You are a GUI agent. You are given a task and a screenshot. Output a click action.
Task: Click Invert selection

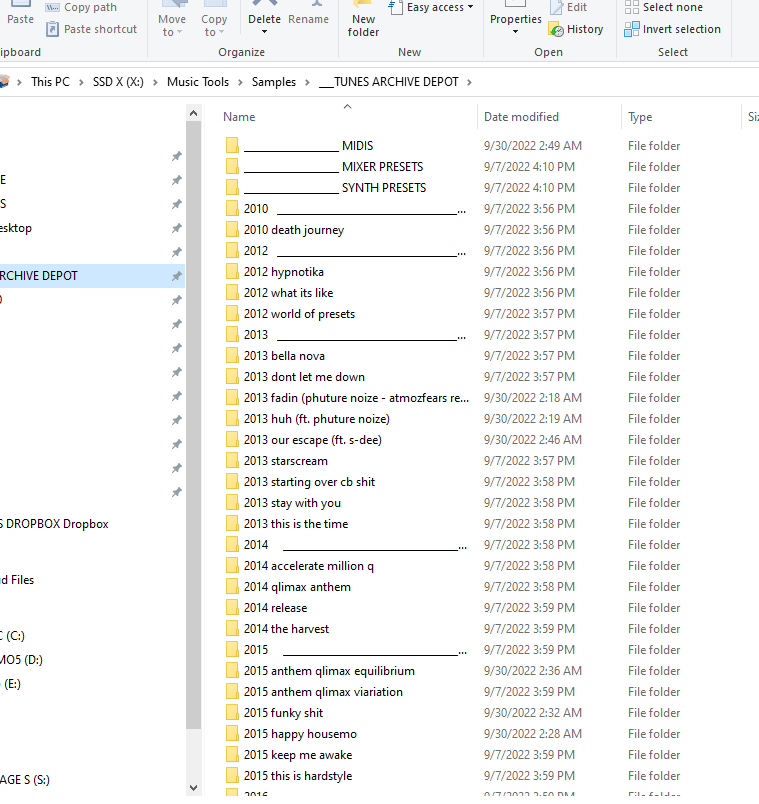(672, 29)
